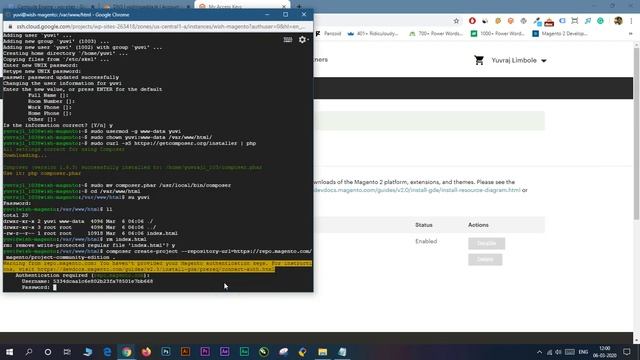The image size is (640, 360).
Task: Click the first gray button in Enabled row
Action: pyautogui.click(x=487, y=243)
